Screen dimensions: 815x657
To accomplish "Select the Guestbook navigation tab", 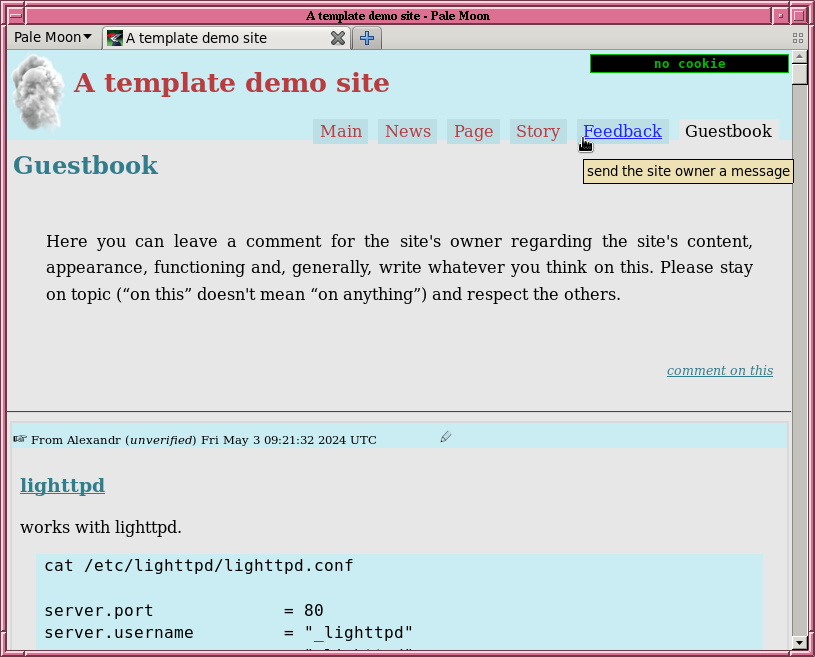I will (x=728, y=131).
